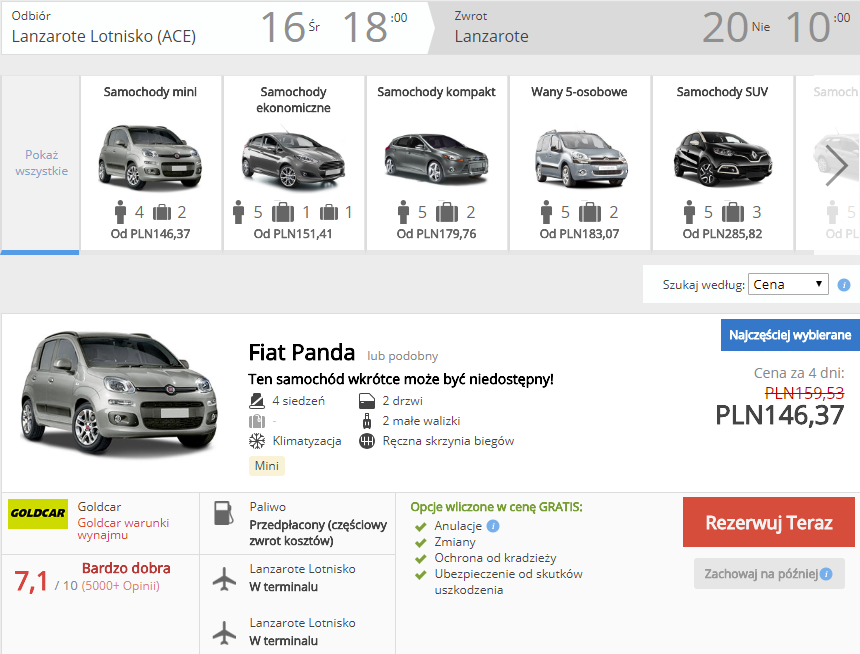Image resolution: width=860 pixels, height=654 pixels.
Task: Click the suitcase icon on Samochody mini
Action: 162,212
